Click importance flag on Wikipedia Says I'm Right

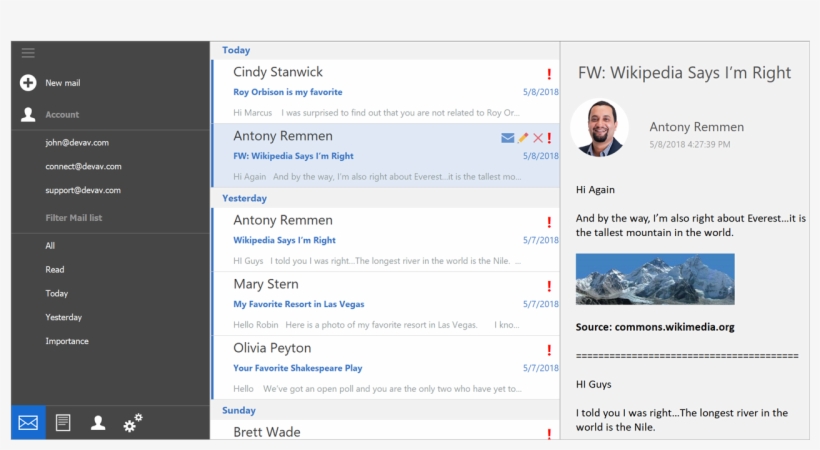[549, 222]
